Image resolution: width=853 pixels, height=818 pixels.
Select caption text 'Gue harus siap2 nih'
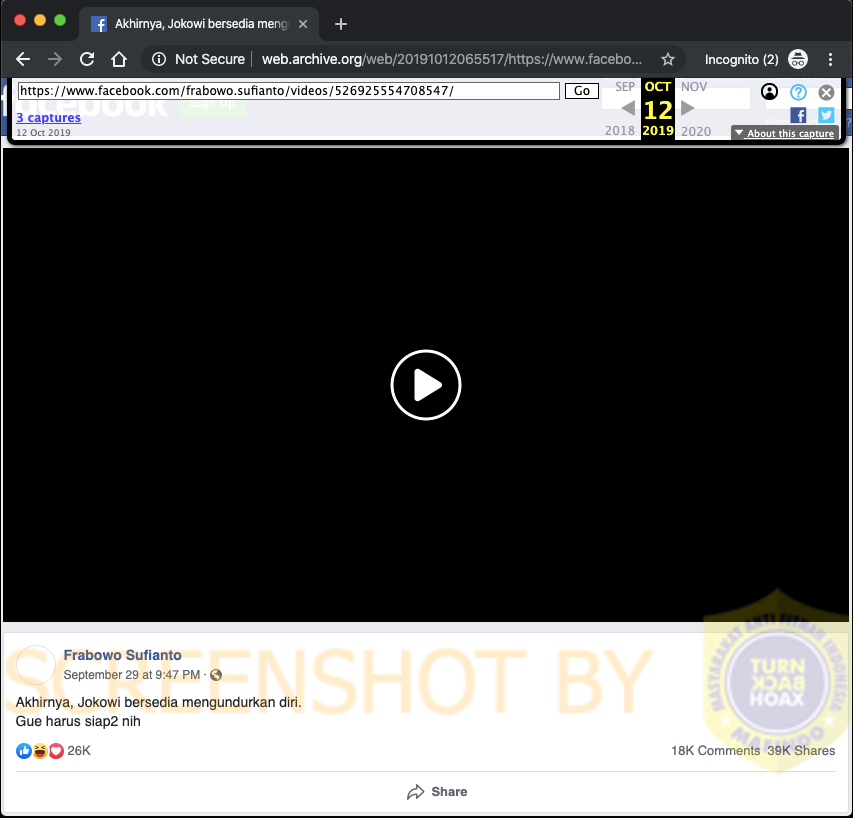78,721
